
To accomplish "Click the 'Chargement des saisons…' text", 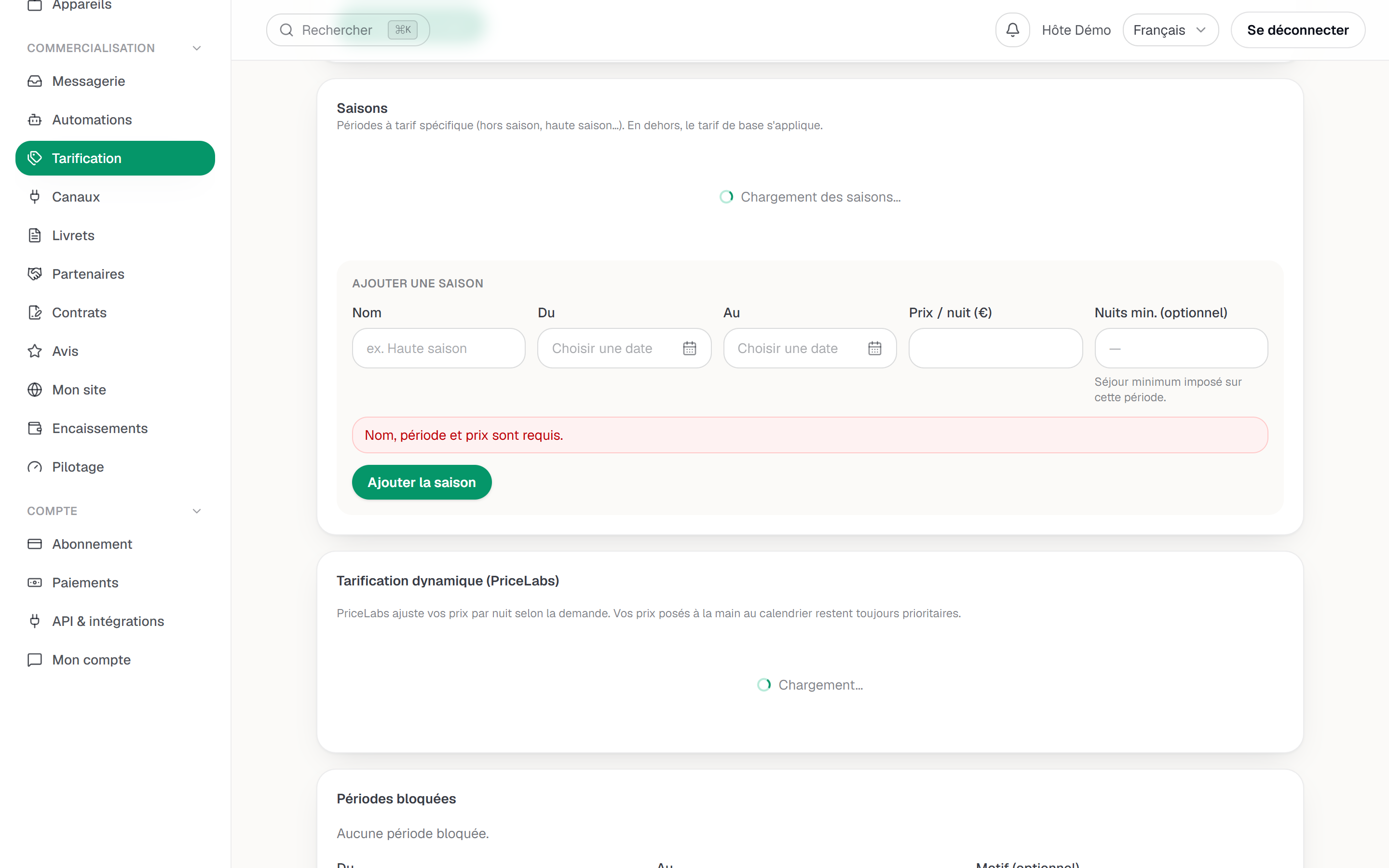I will (821, 197).
